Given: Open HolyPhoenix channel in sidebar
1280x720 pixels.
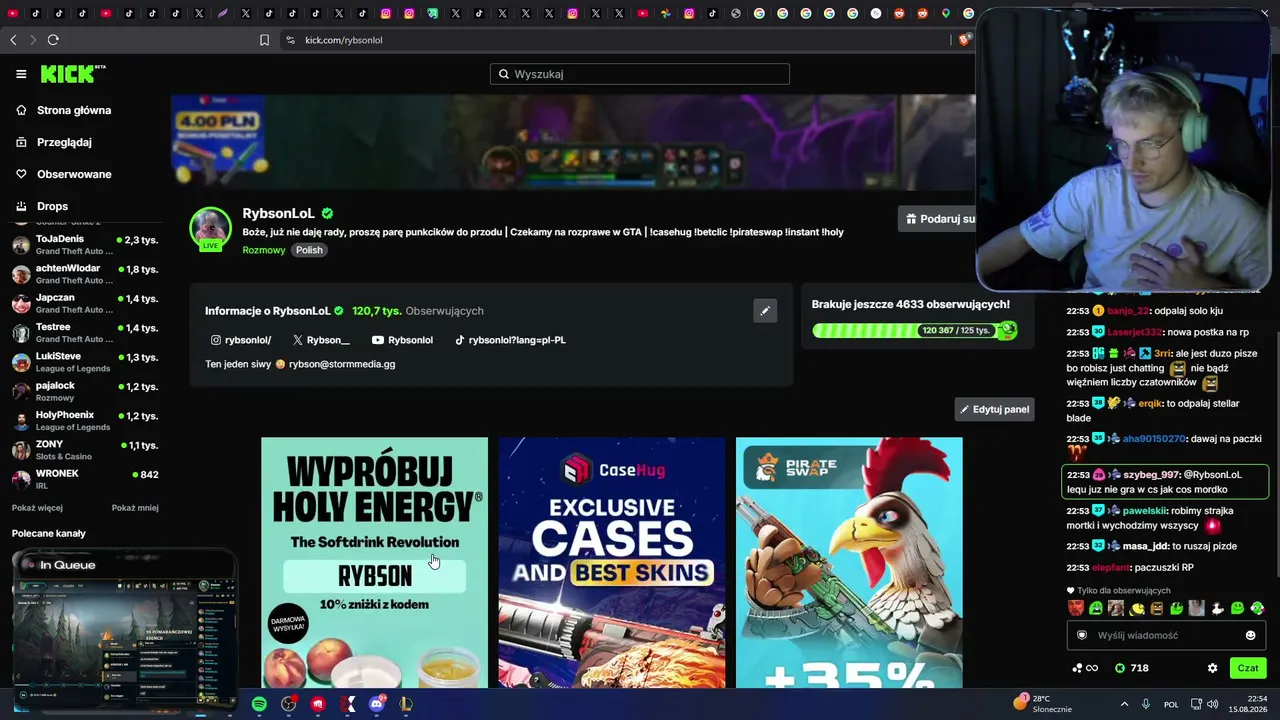Looking at the screenshot, I should 85,421.
